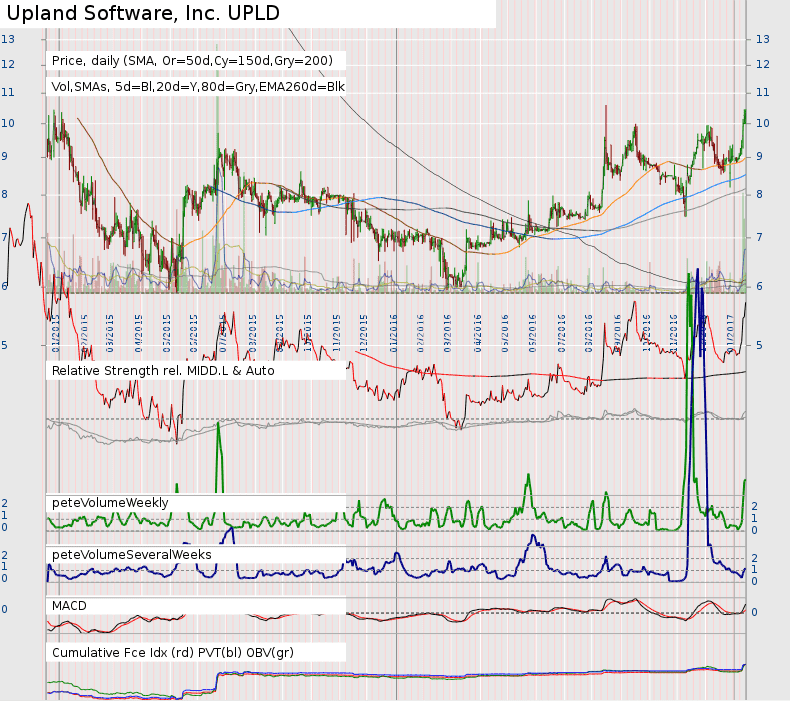Click price level 10 on left axis

[x=8, y=123]
